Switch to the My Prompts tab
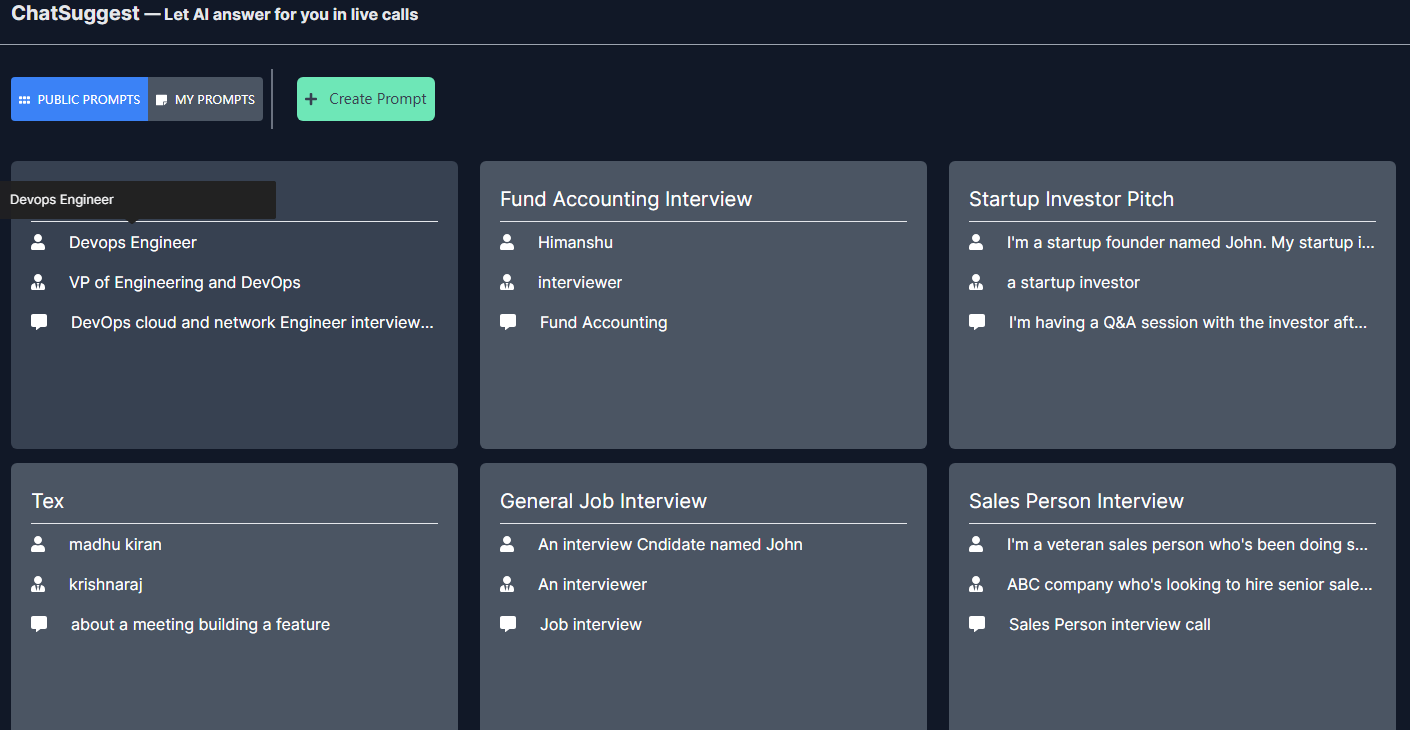The width and height of the screenshot is (1410, 730). [205, 99]
